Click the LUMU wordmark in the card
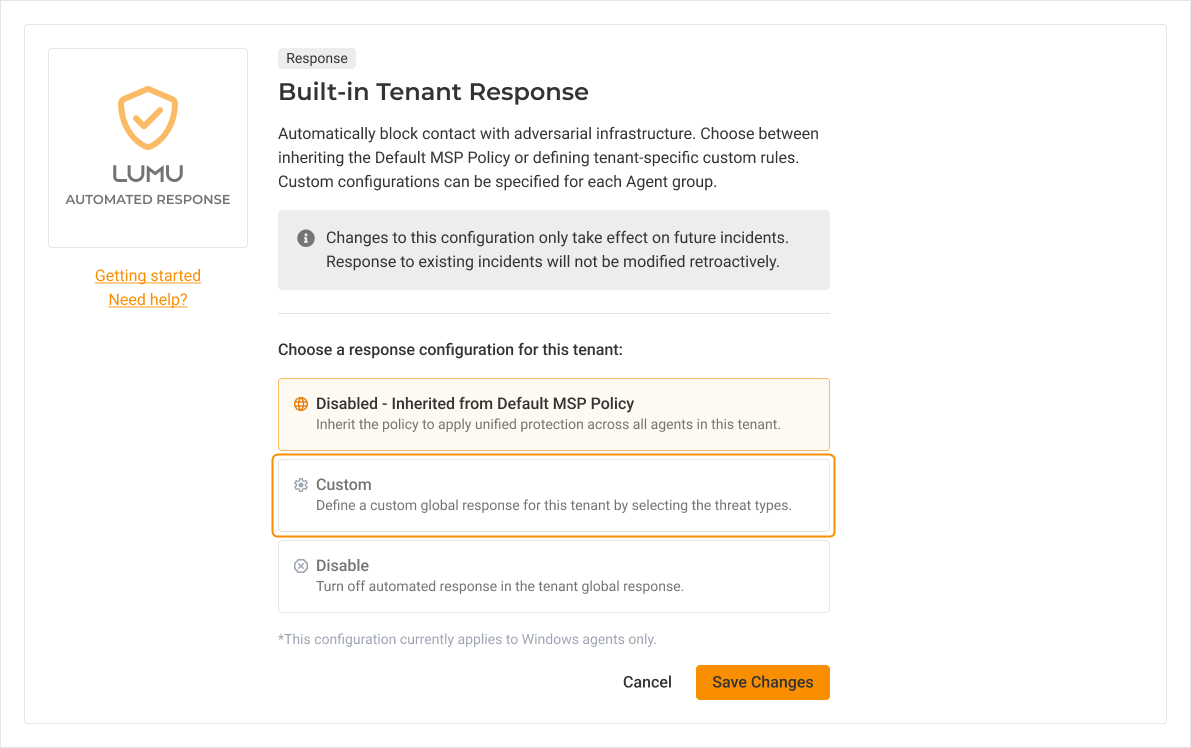1191x748 pixels. [148, 172]
